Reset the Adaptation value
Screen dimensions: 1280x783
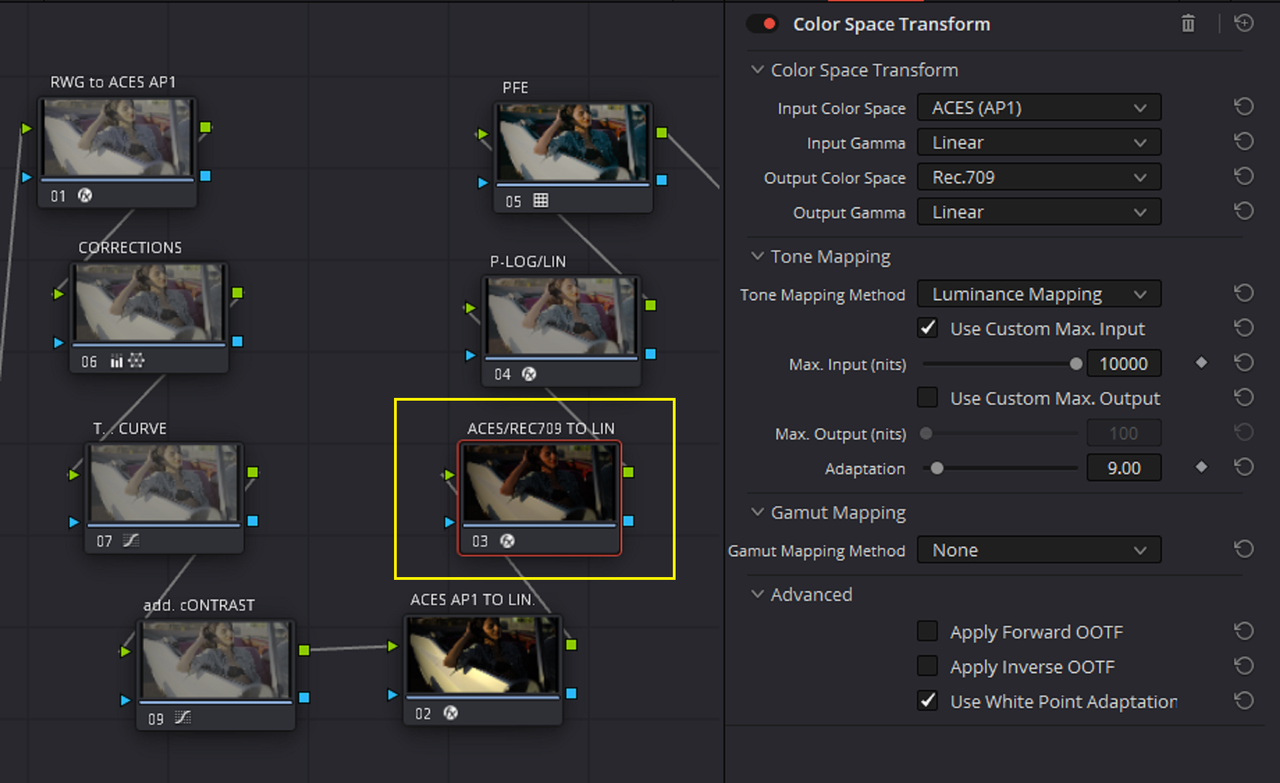1244,467
